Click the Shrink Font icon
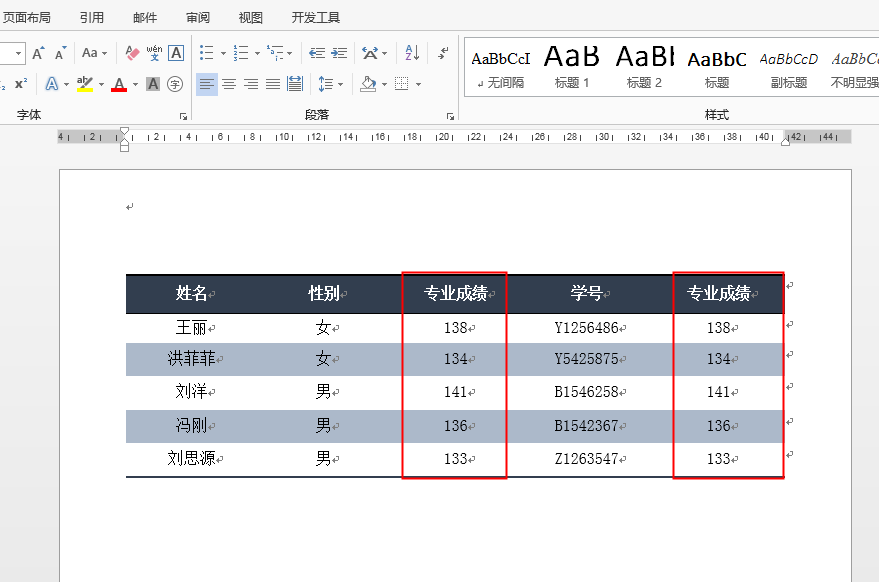 pyautogui.click(x=60, y=53)
